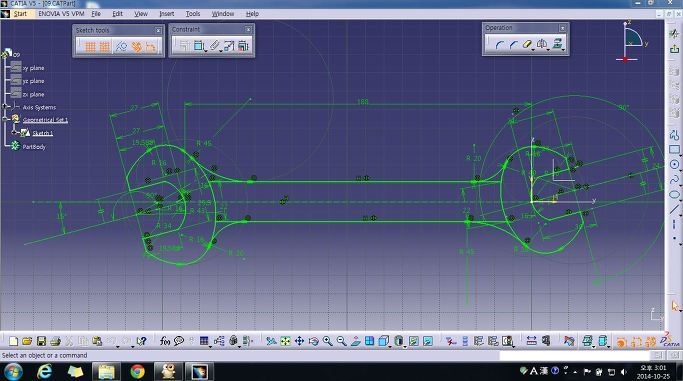Click the Print icon
Screen dimensions: 683x381
[55, 341]
